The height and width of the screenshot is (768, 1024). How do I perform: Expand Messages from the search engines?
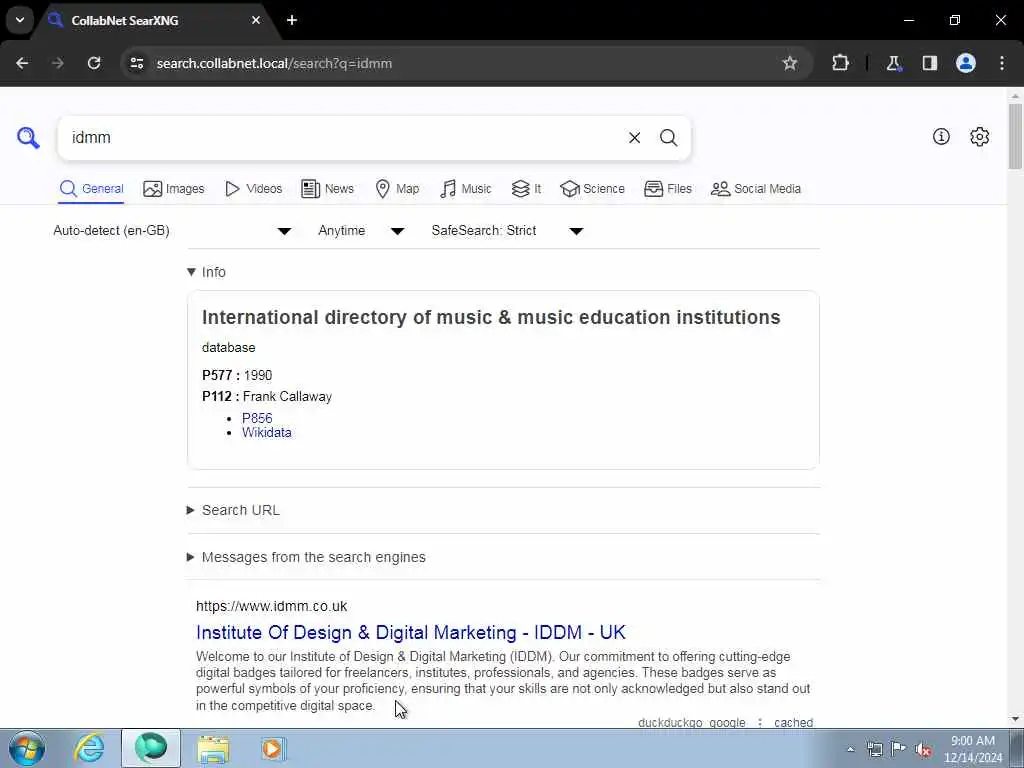tap(306, 557)
